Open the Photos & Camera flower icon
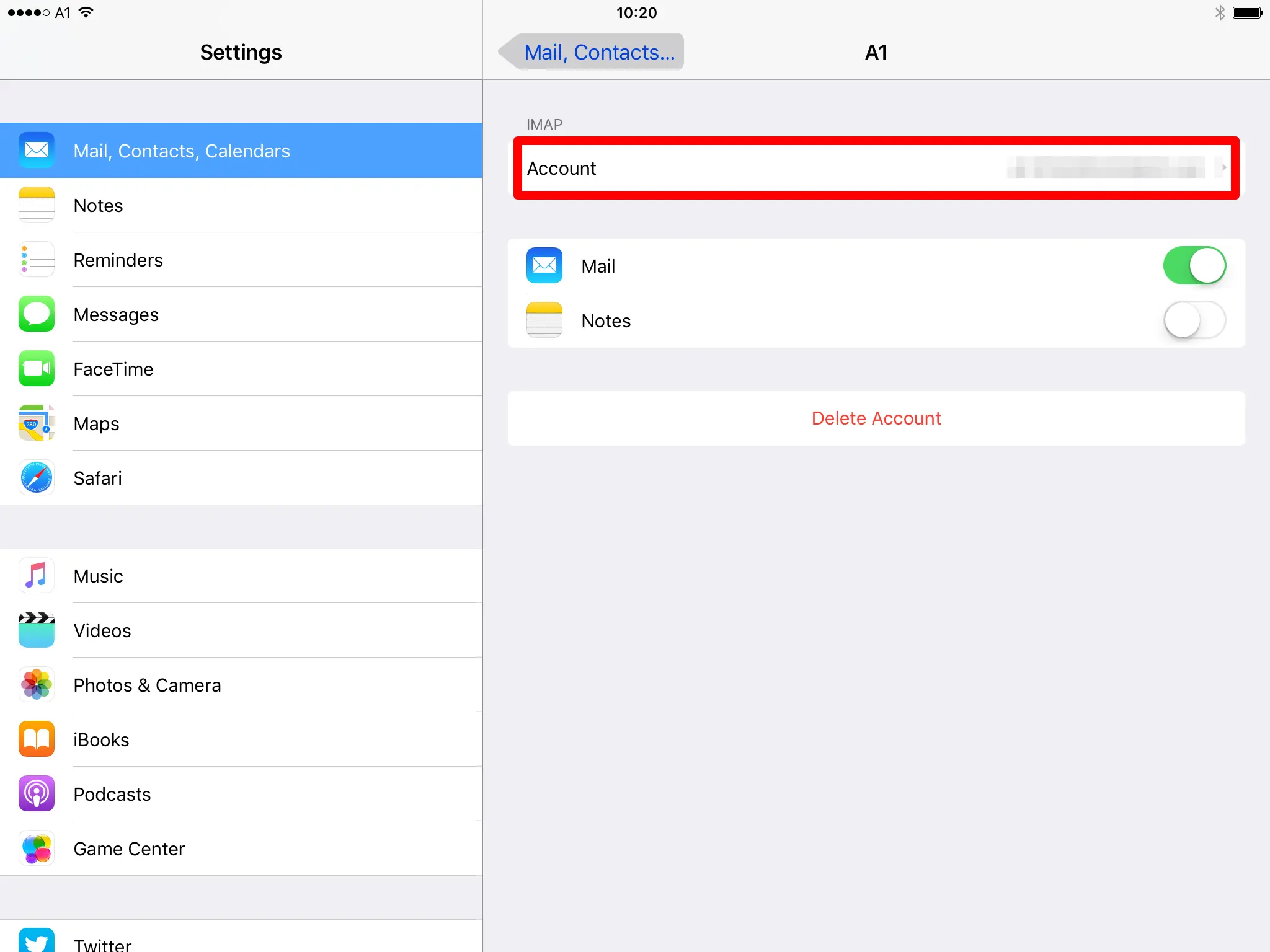The width and height of the screenshot is (1270, 952). (x=37, y=685)
